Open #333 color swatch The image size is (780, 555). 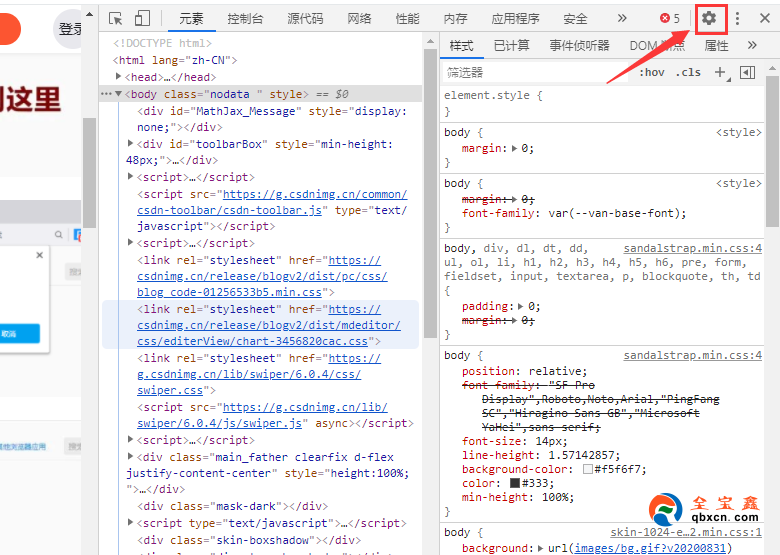coord(515,483)
